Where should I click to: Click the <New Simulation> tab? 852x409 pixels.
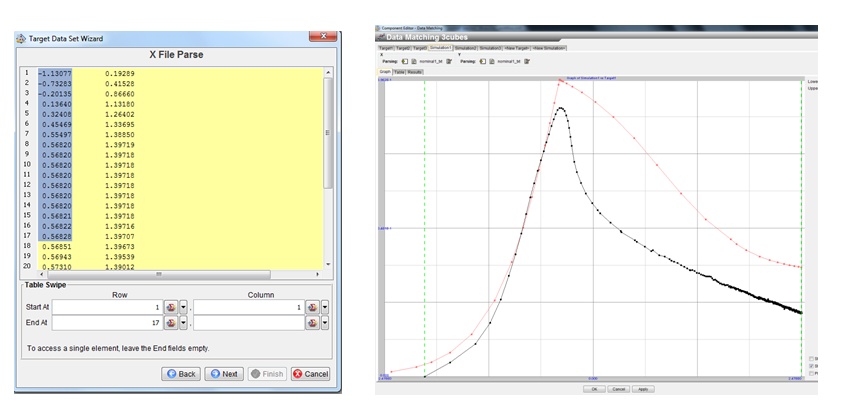(x=549, y=48)
